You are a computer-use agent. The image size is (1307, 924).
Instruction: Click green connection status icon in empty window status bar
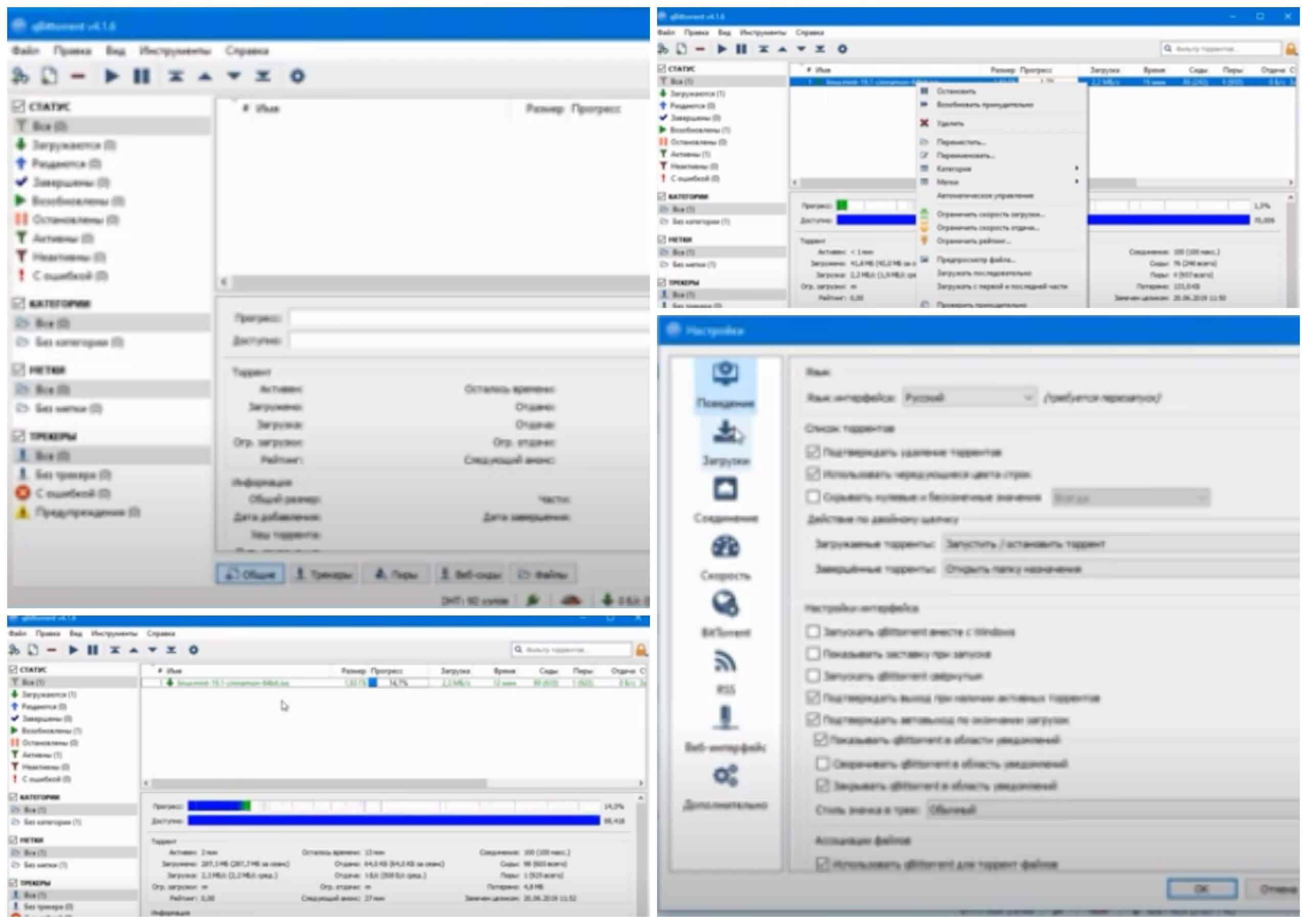[x=533, y=600]
